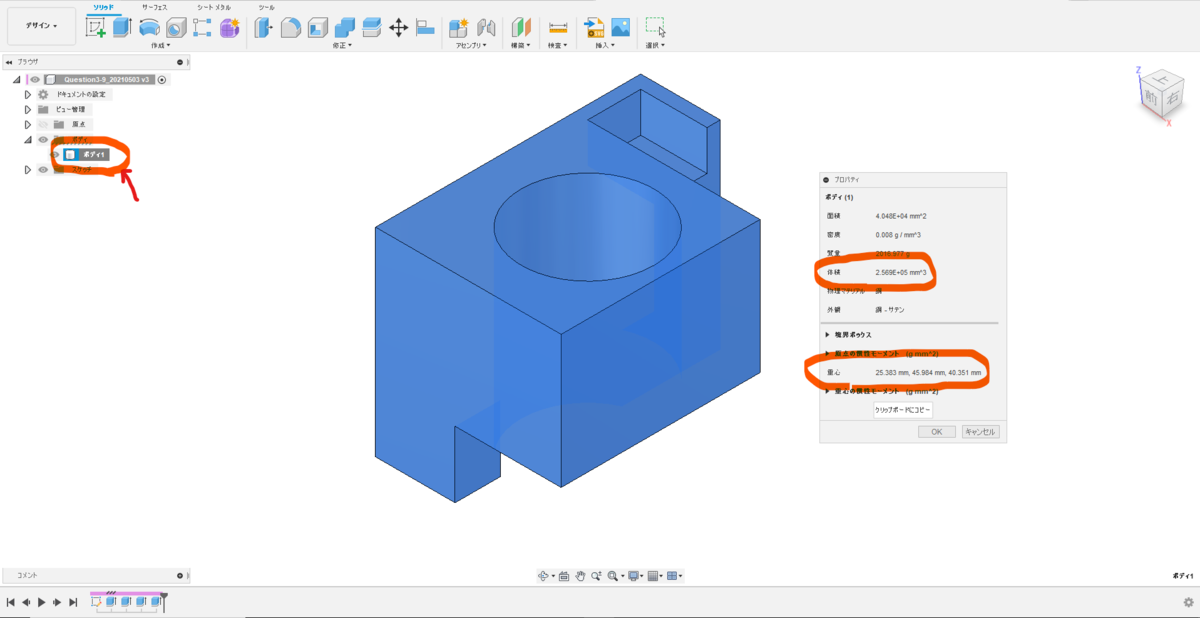Open the Display Settings monitor menu
Screen dimensions: 1200x618
[x=634, y=576]
